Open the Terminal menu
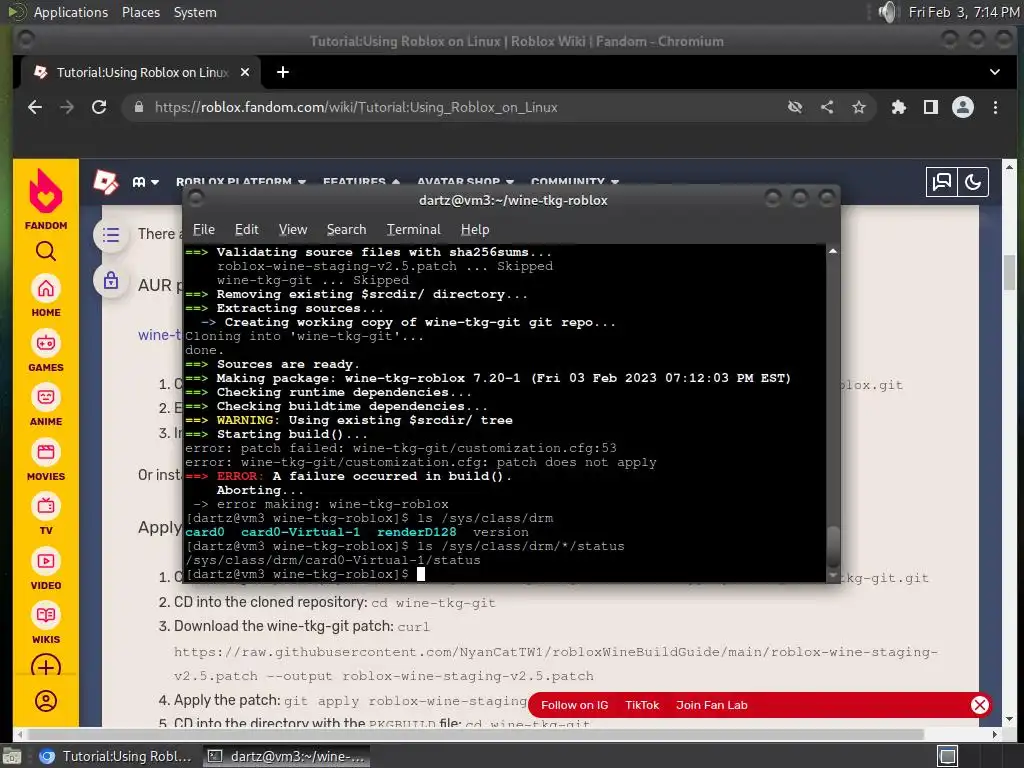The width and height of the screenshot is (1024, 768). (413, 229)
